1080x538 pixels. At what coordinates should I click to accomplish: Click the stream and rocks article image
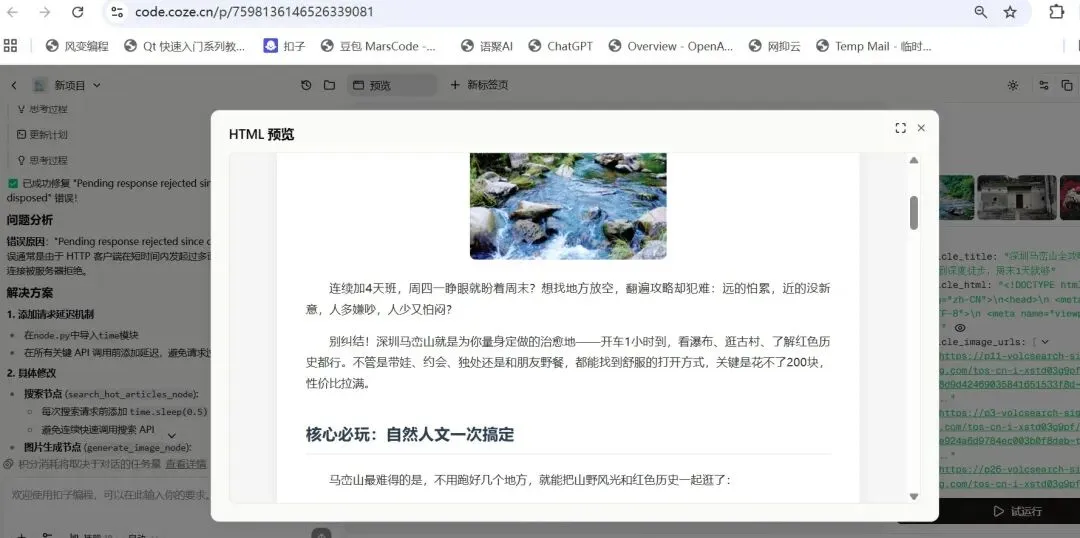[x=568, y=206]
